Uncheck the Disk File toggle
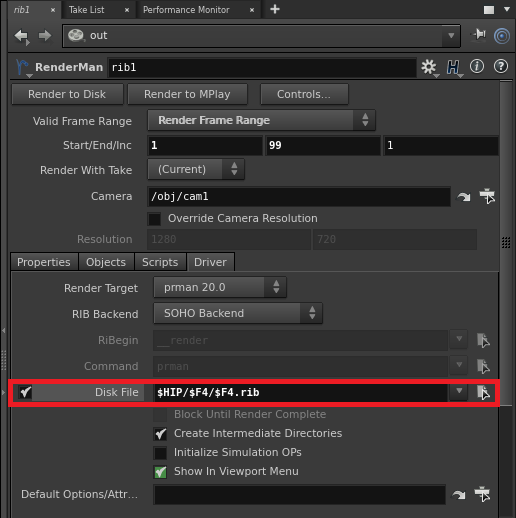516x518 pixels. click(x=25, y=392)
